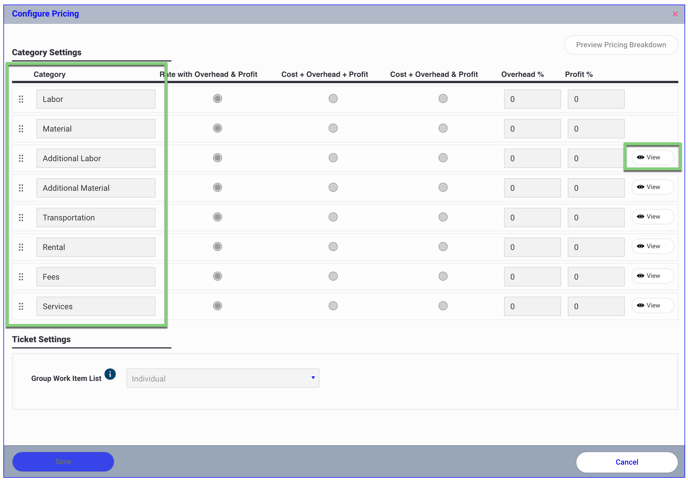Click Overhead % field for Fees
This screenshot has height=480, width=688.
(x=532, y=277)
